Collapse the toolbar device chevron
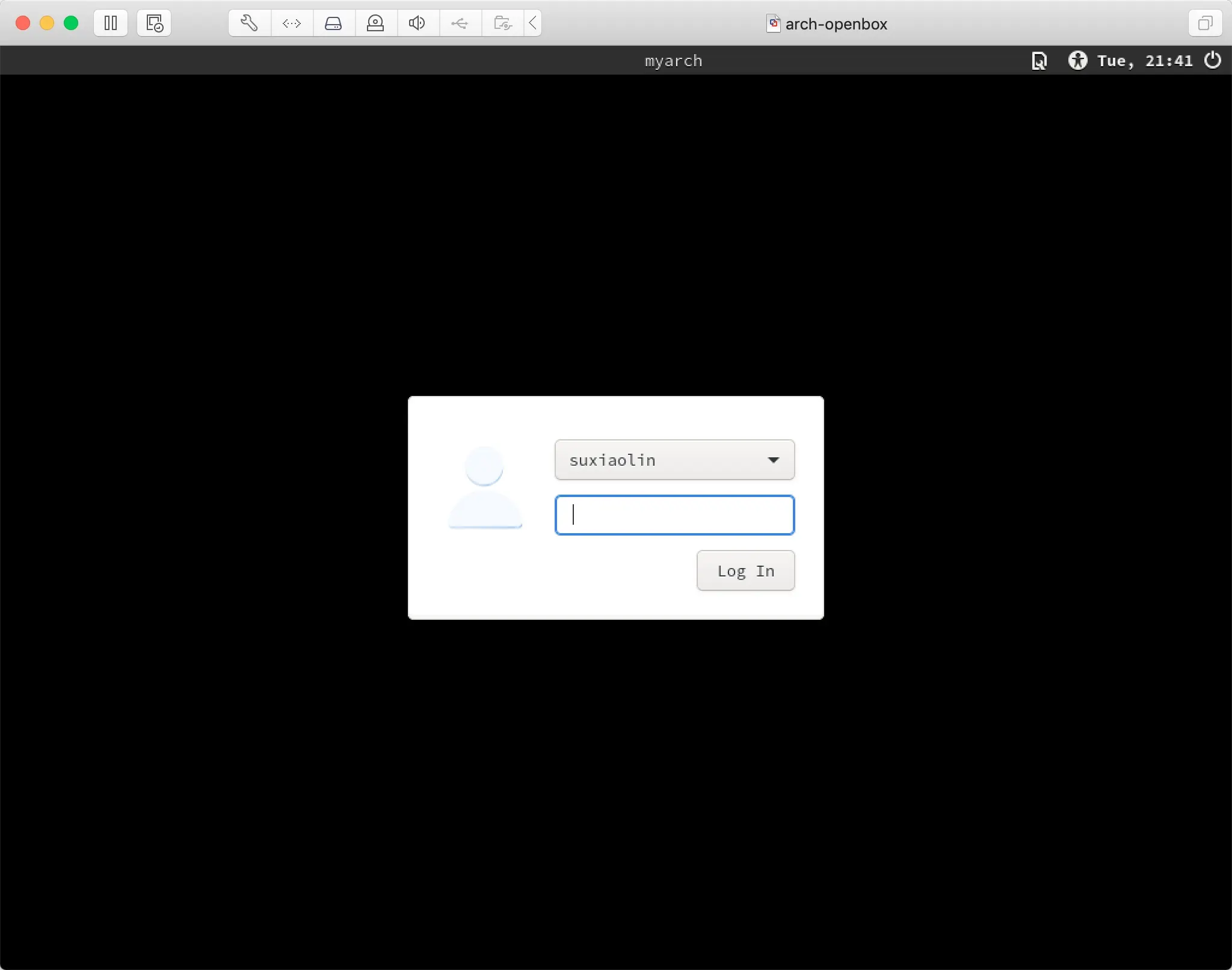Image resolution: width=1232 pixels, height=970 pixels. [533, 23]
